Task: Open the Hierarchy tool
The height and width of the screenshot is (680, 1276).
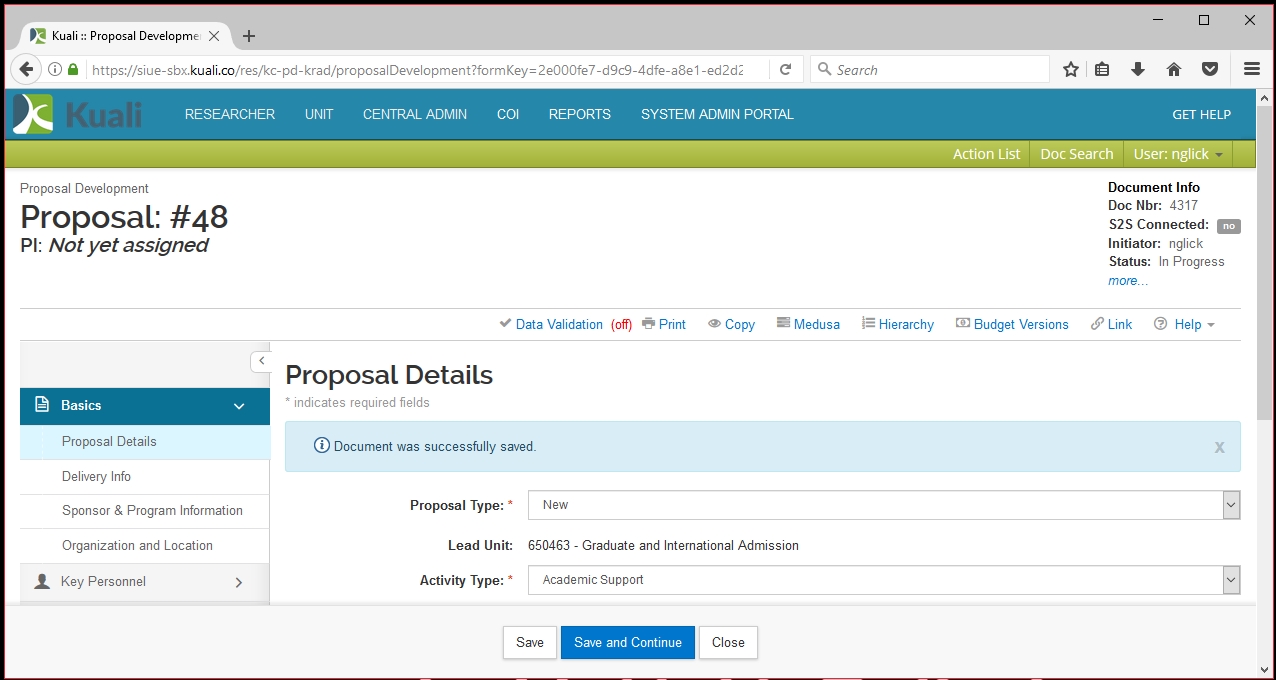Action: [x=897, y=324]
